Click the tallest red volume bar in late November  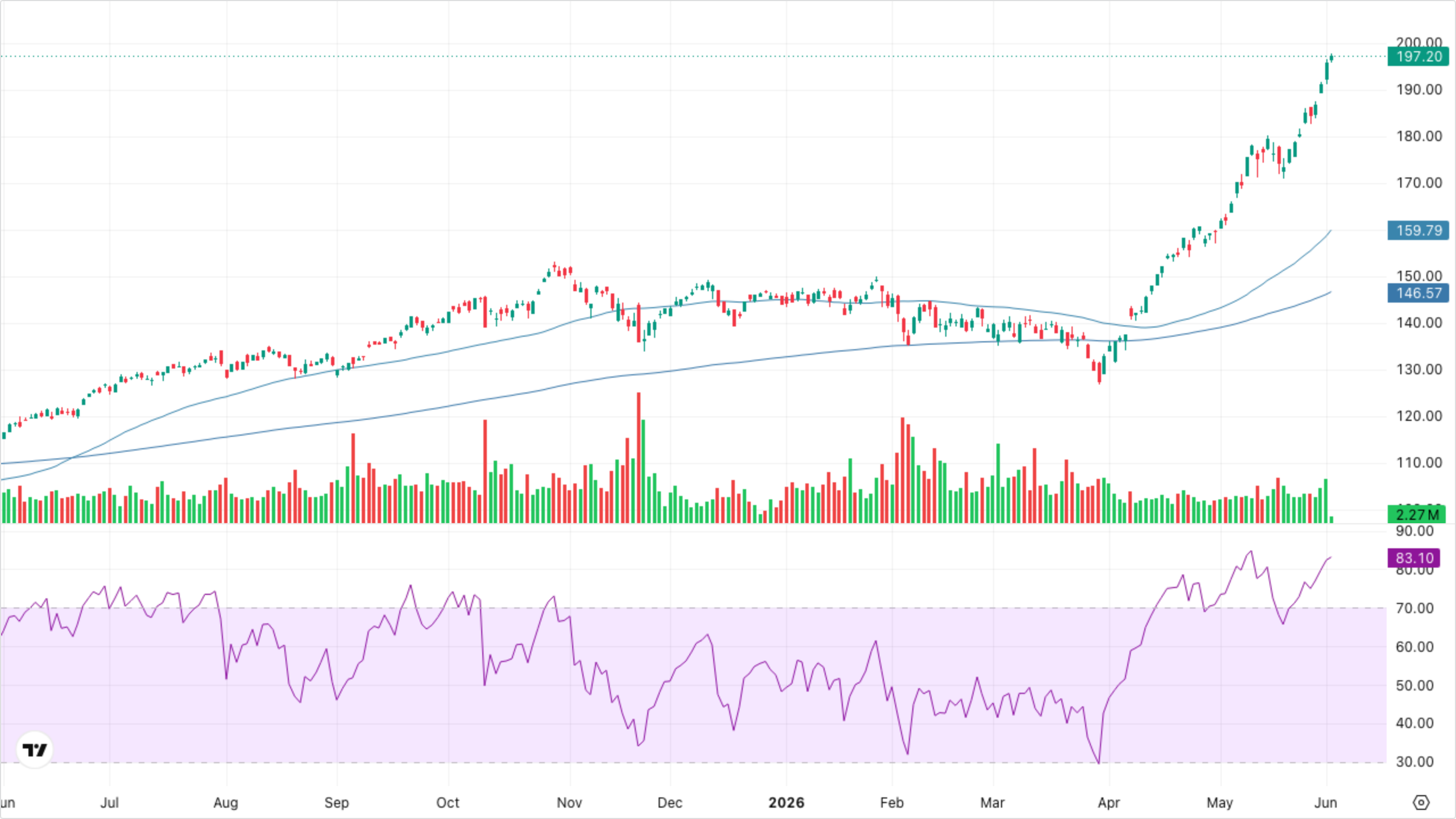(639, 458)
